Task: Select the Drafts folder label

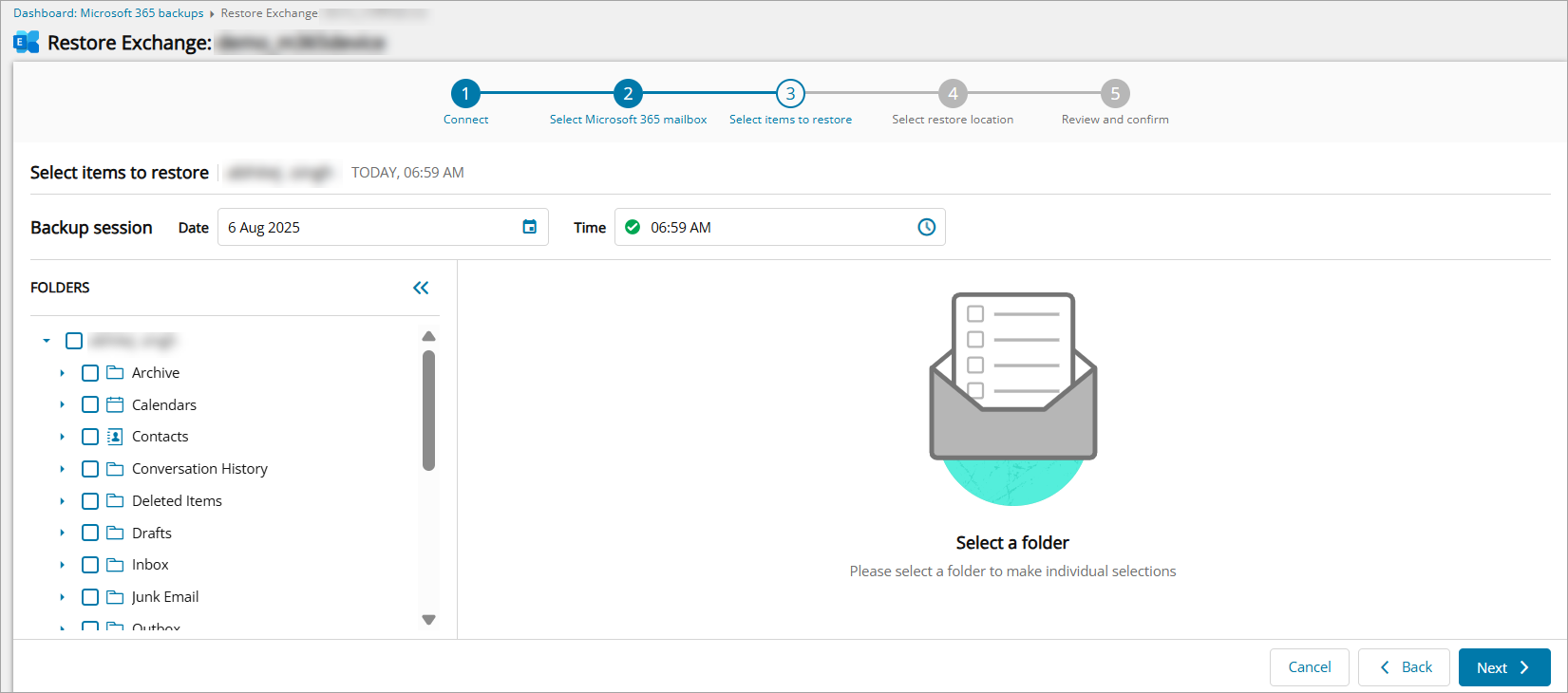Action: click(152, 533)
